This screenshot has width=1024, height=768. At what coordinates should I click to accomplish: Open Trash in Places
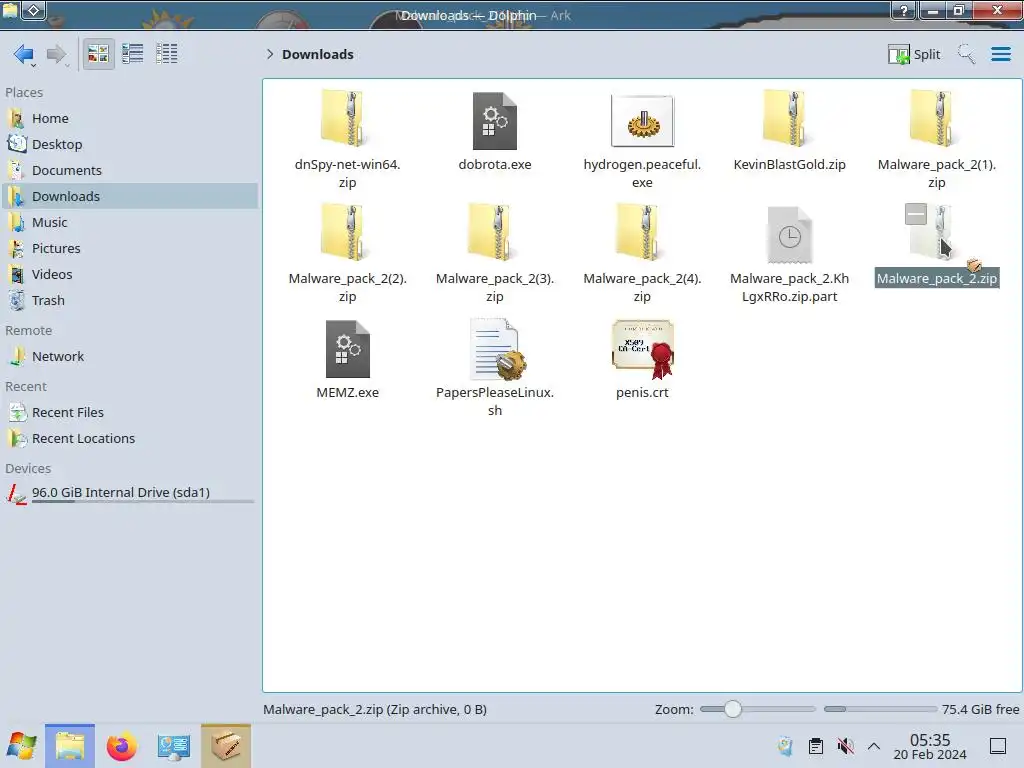131,301
